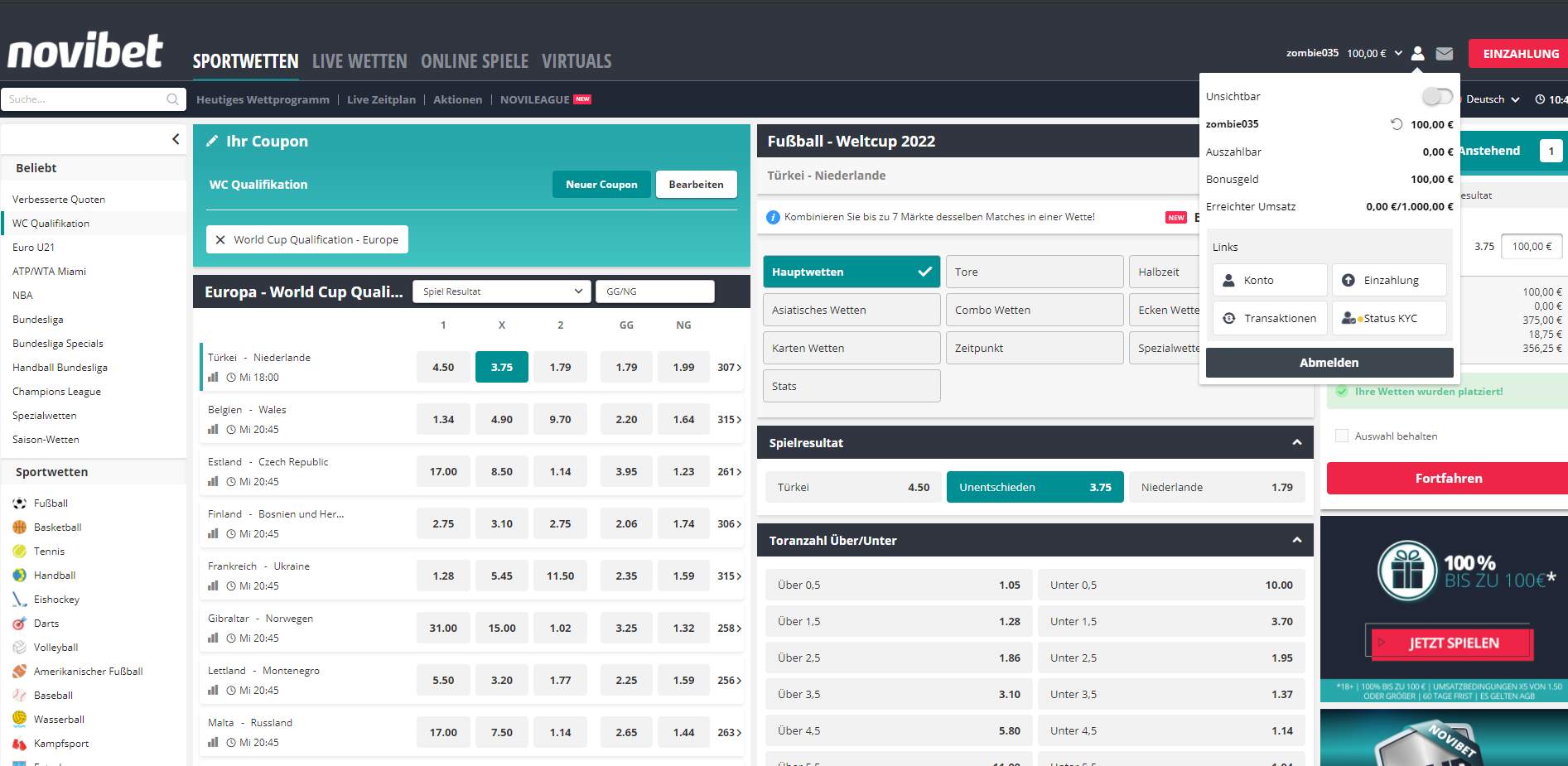Collapse the sidebar with the left chevron
The height and width of the screenshot is (766, 1568).
pyautogui.click(x=176, y=139)
